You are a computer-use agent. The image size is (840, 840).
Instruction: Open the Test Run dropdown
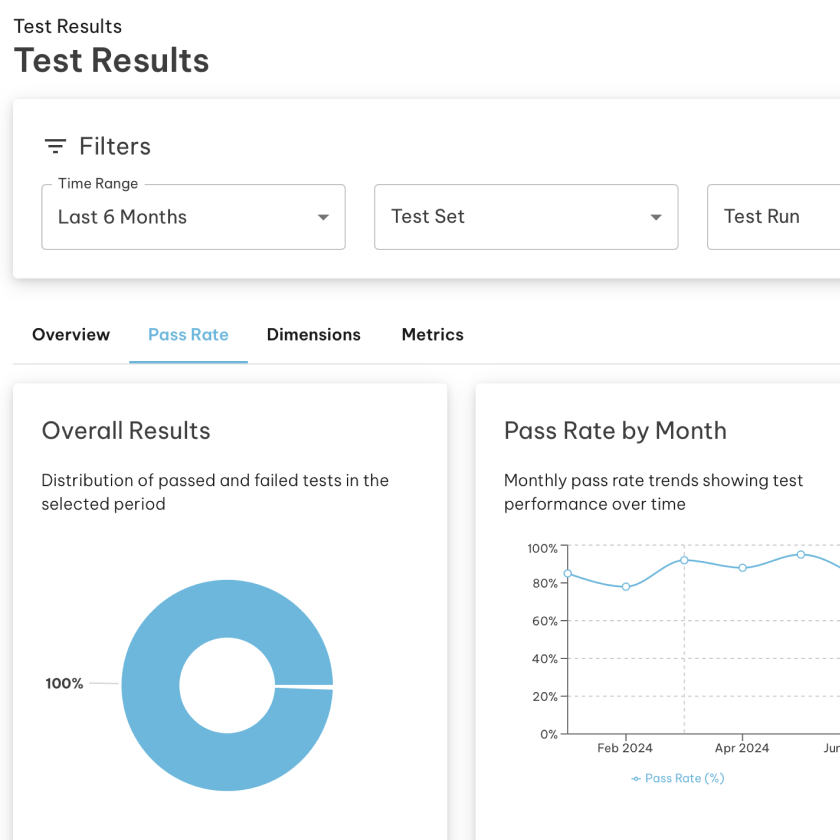774,217
